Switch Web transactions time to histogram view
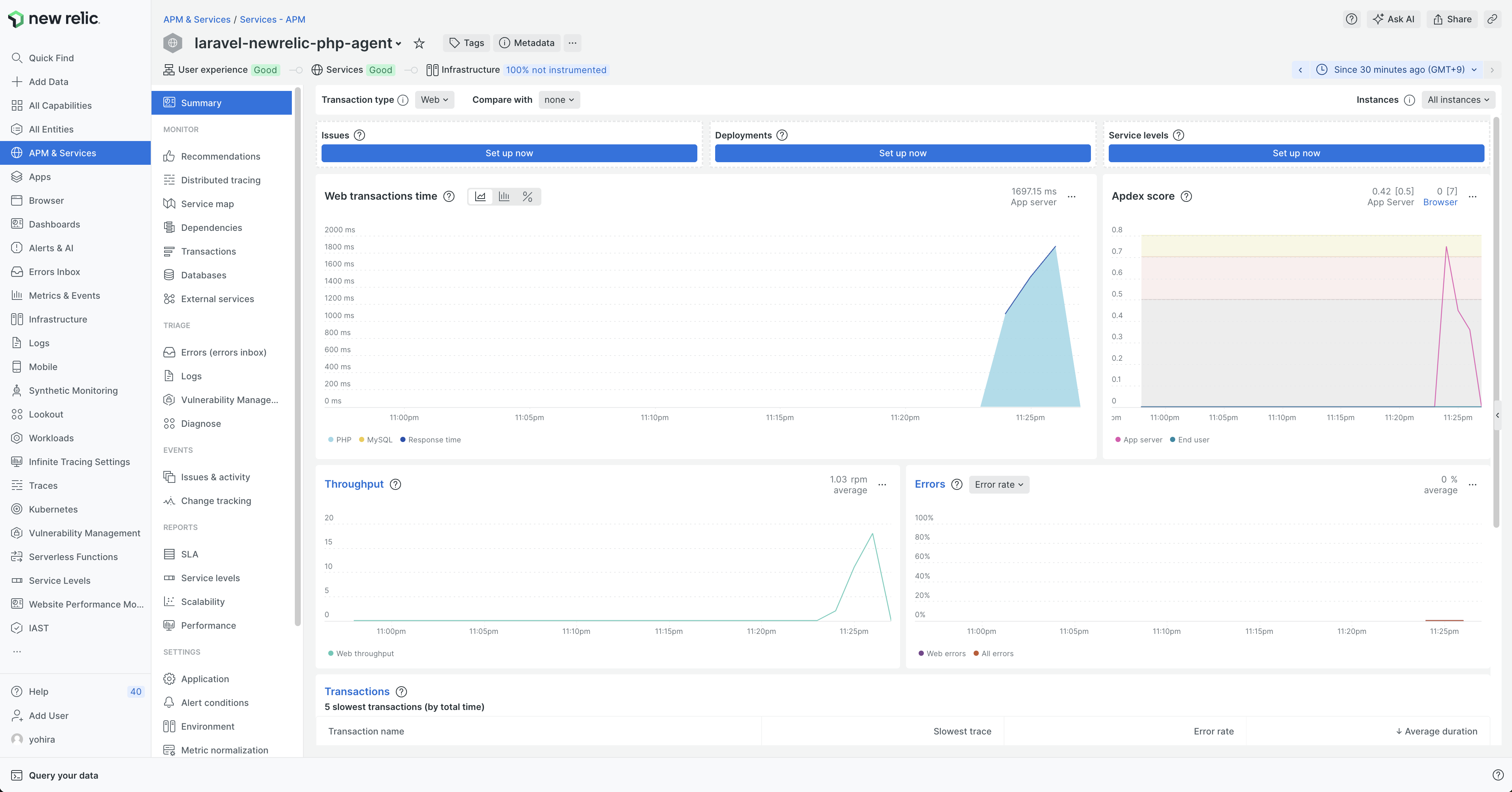1512x792 pixels. [x=504, y=197]
